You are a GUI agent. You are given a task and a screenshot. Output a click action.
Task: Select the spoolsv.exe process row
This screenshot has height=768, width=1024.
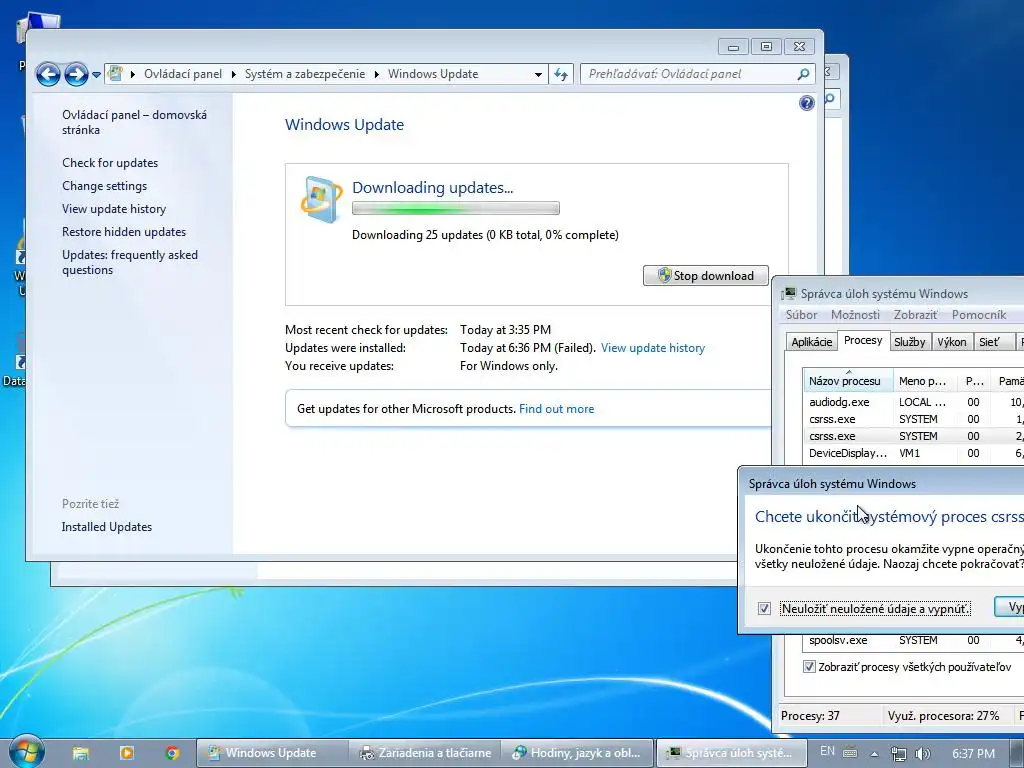click(914, 641)
